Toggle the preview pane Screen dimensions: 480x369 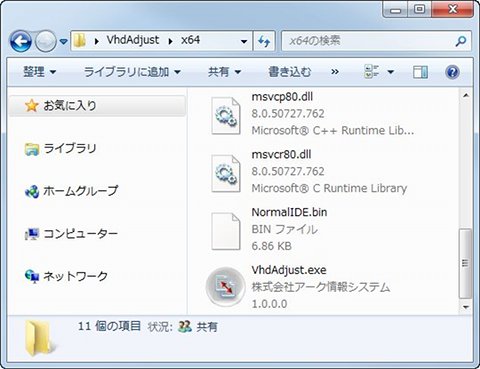tap(420, 72)
